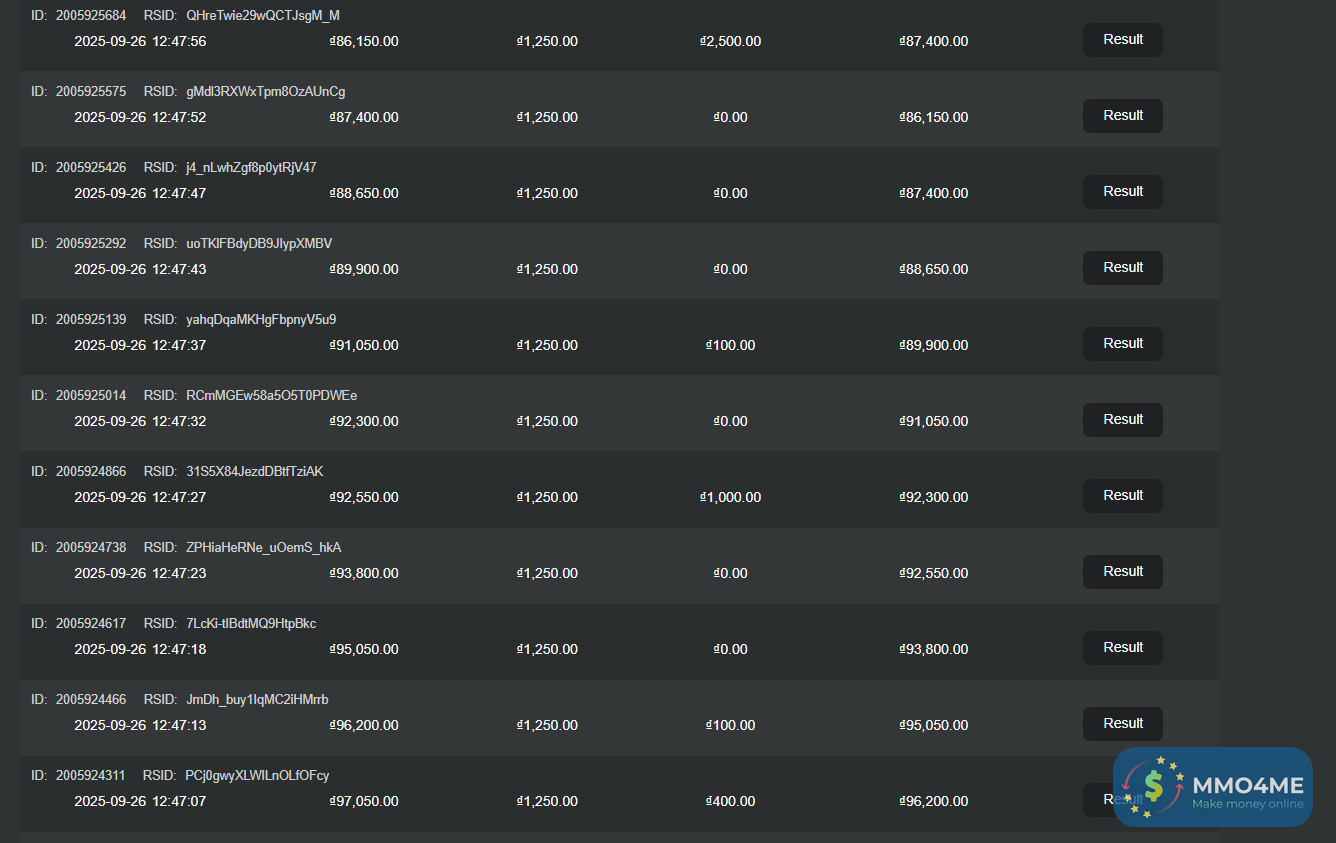The image size is (1336, 843).
Task: Select the ₫97,050.00 balance value
Action: pos(364,801)
